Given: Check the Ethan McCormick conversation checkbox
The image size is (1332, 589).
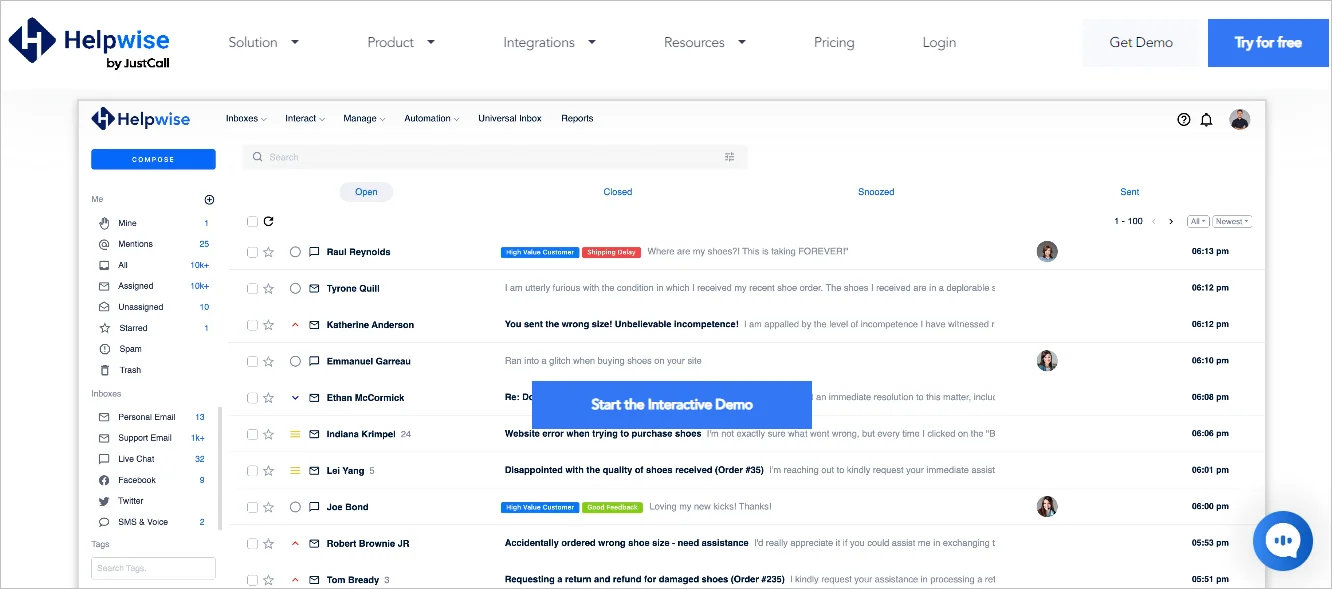Looking at the screenshot, I should [252, 398].
